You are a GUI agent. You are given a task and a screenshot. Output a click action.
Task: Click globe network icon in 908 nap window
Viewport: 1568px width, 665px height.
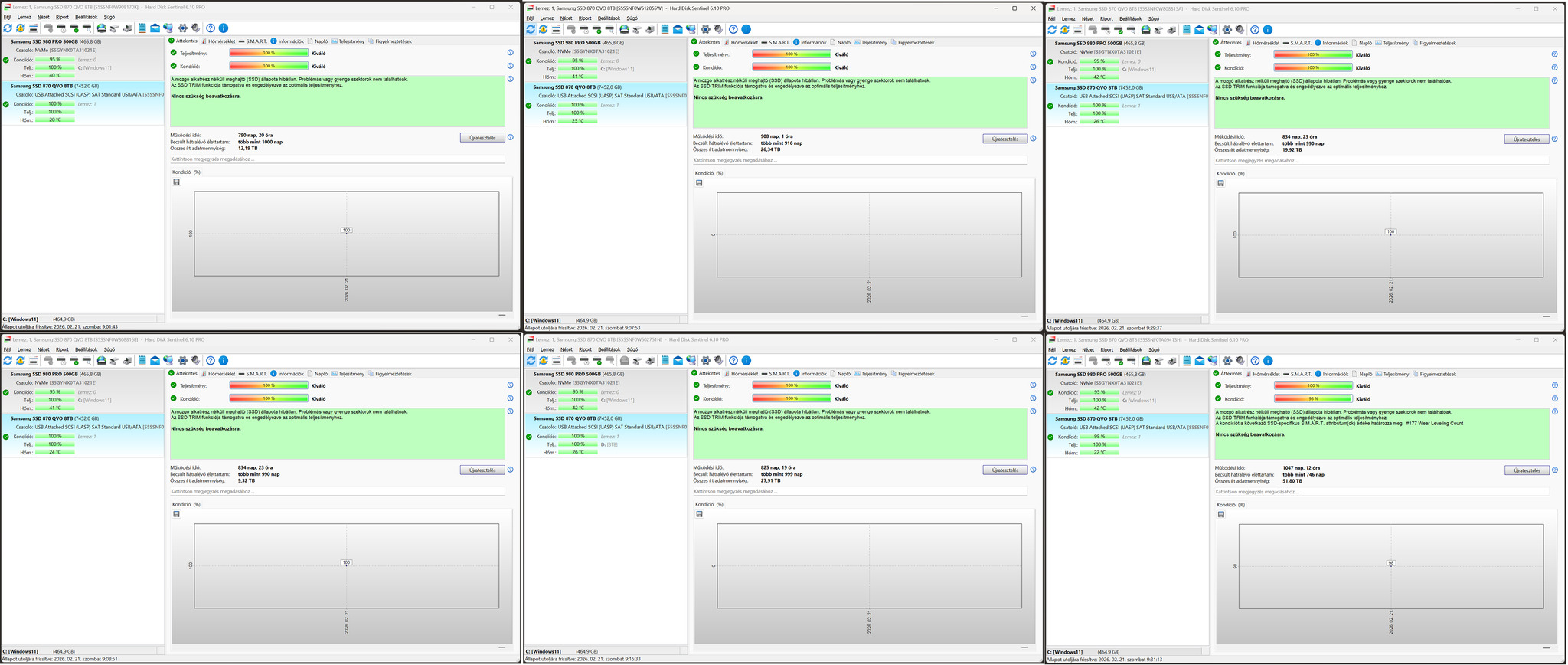(x=691, y=29)
